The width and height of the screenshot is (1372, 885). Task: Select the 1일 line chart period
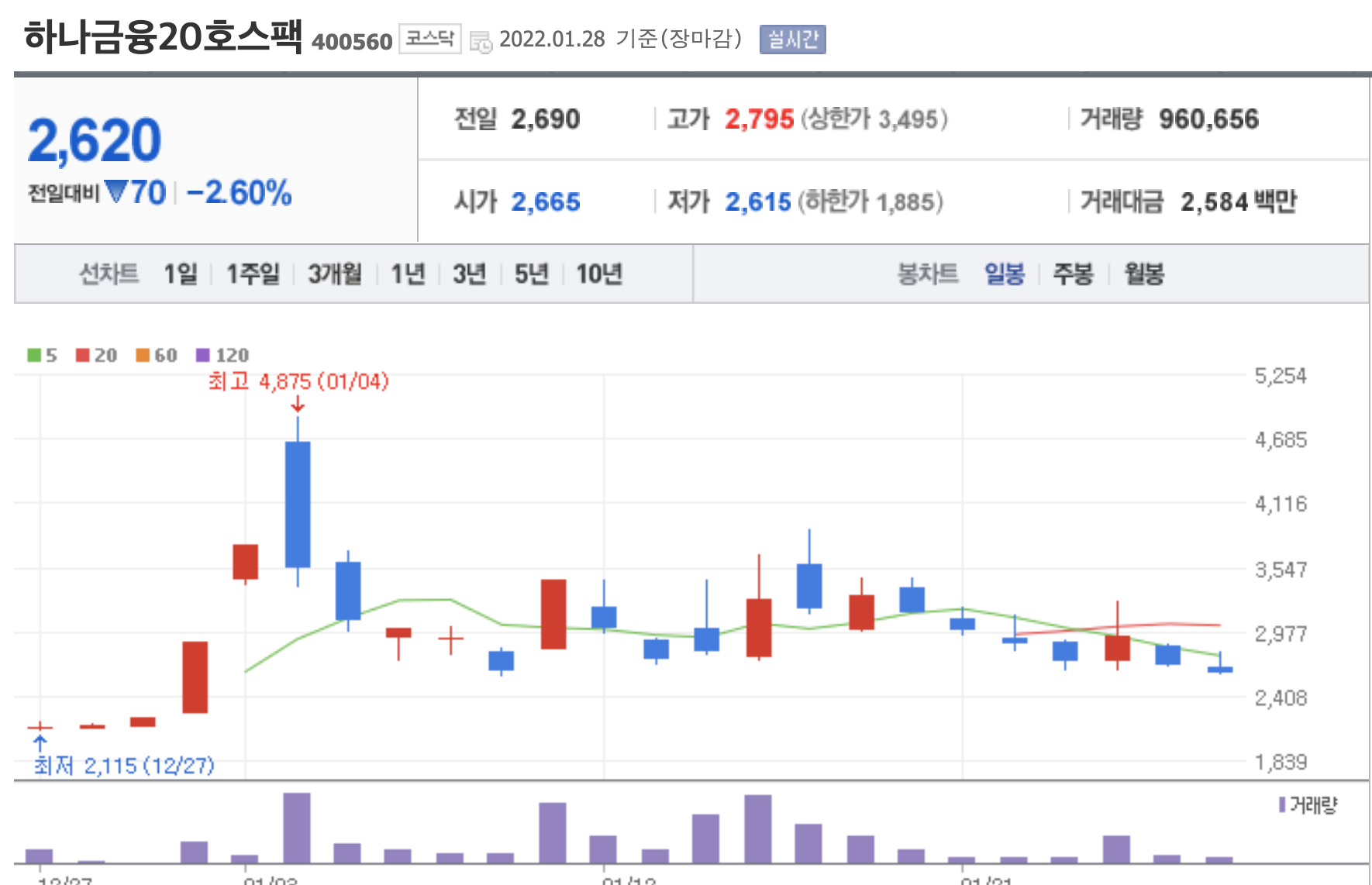click(x=180, y=274)
